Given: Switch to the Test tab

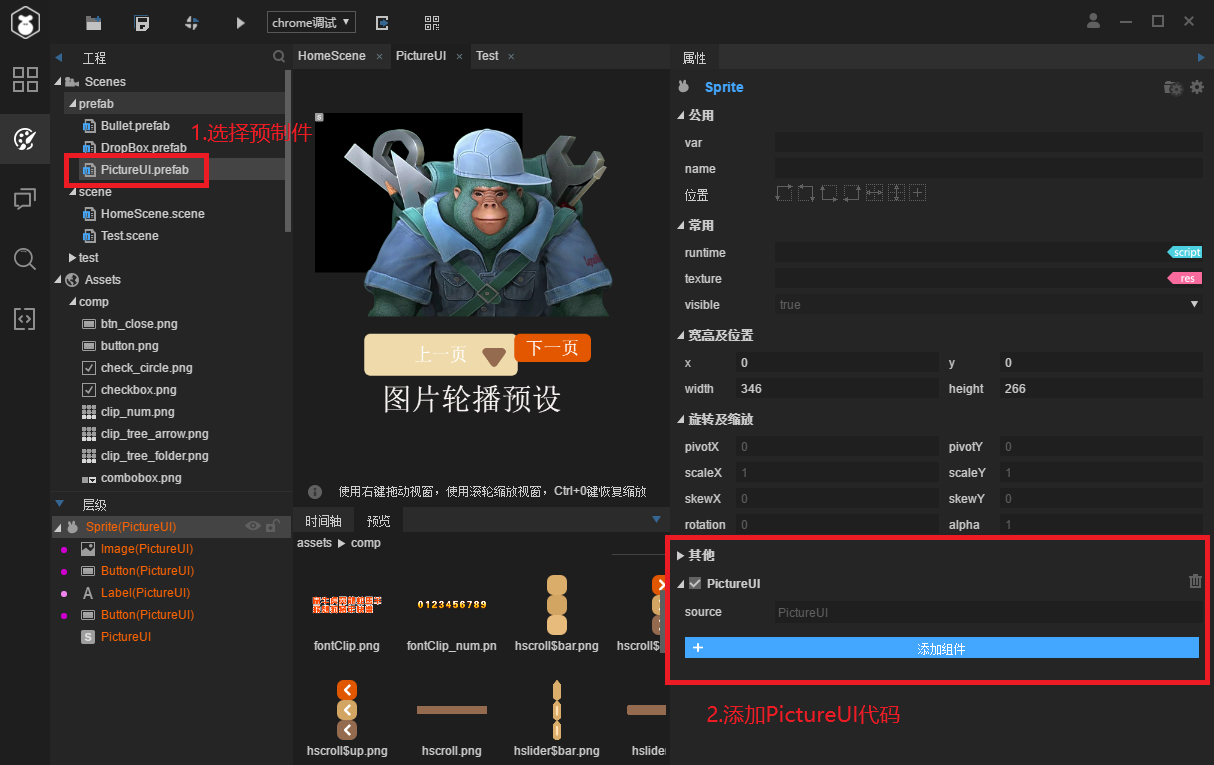Looking at the screenshot, I should (487, 56).
